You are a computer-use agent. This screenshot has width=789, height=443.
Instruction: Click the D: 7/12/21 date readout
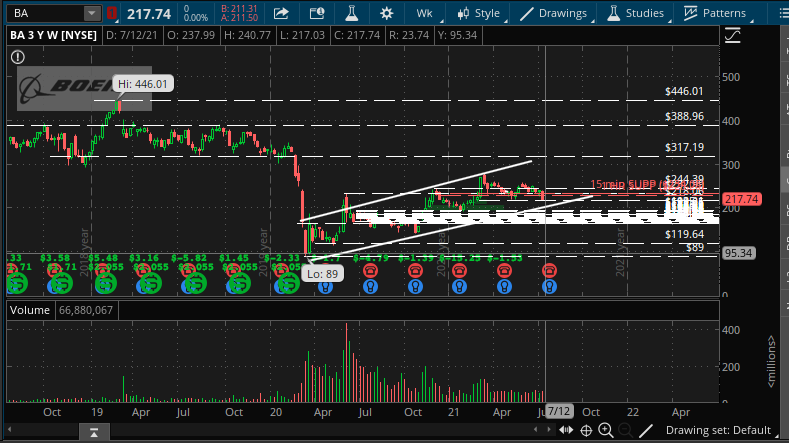tap(131, 35)
